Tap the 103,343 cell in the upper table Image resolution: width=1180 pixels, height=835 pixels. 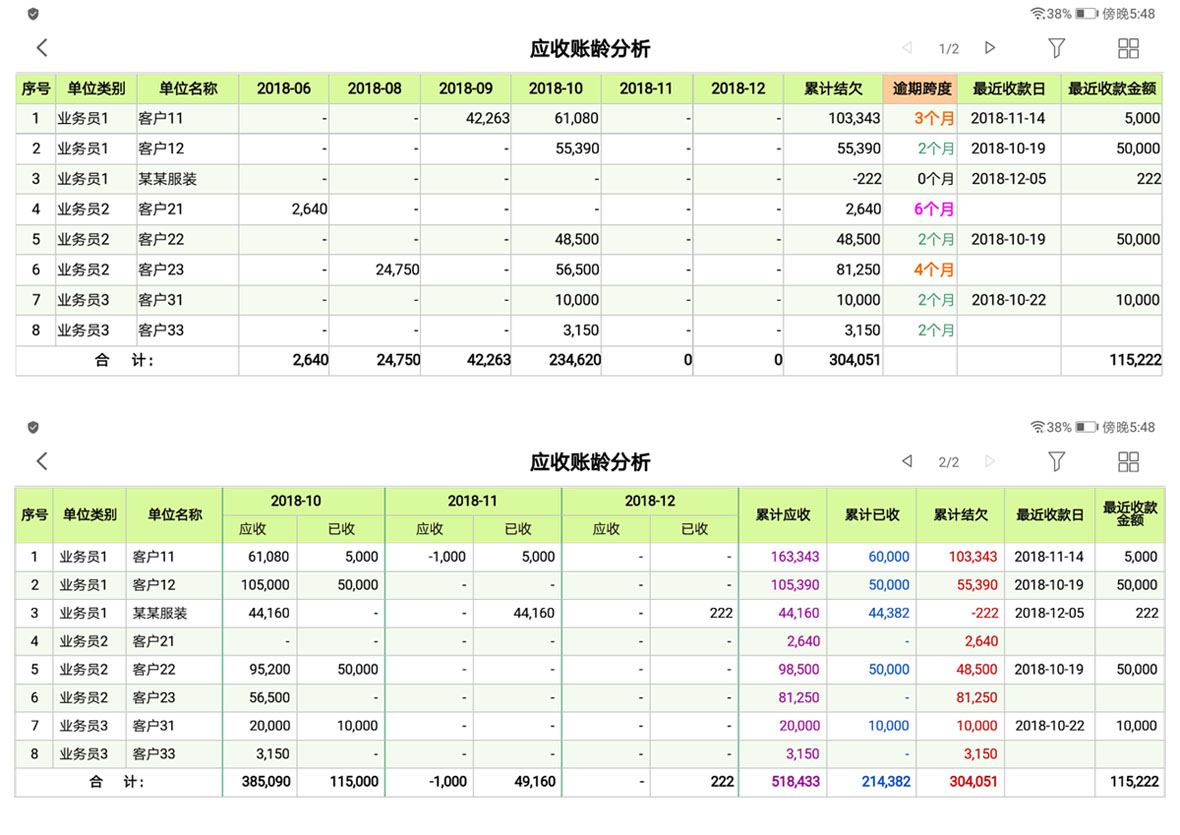(854, 119)
